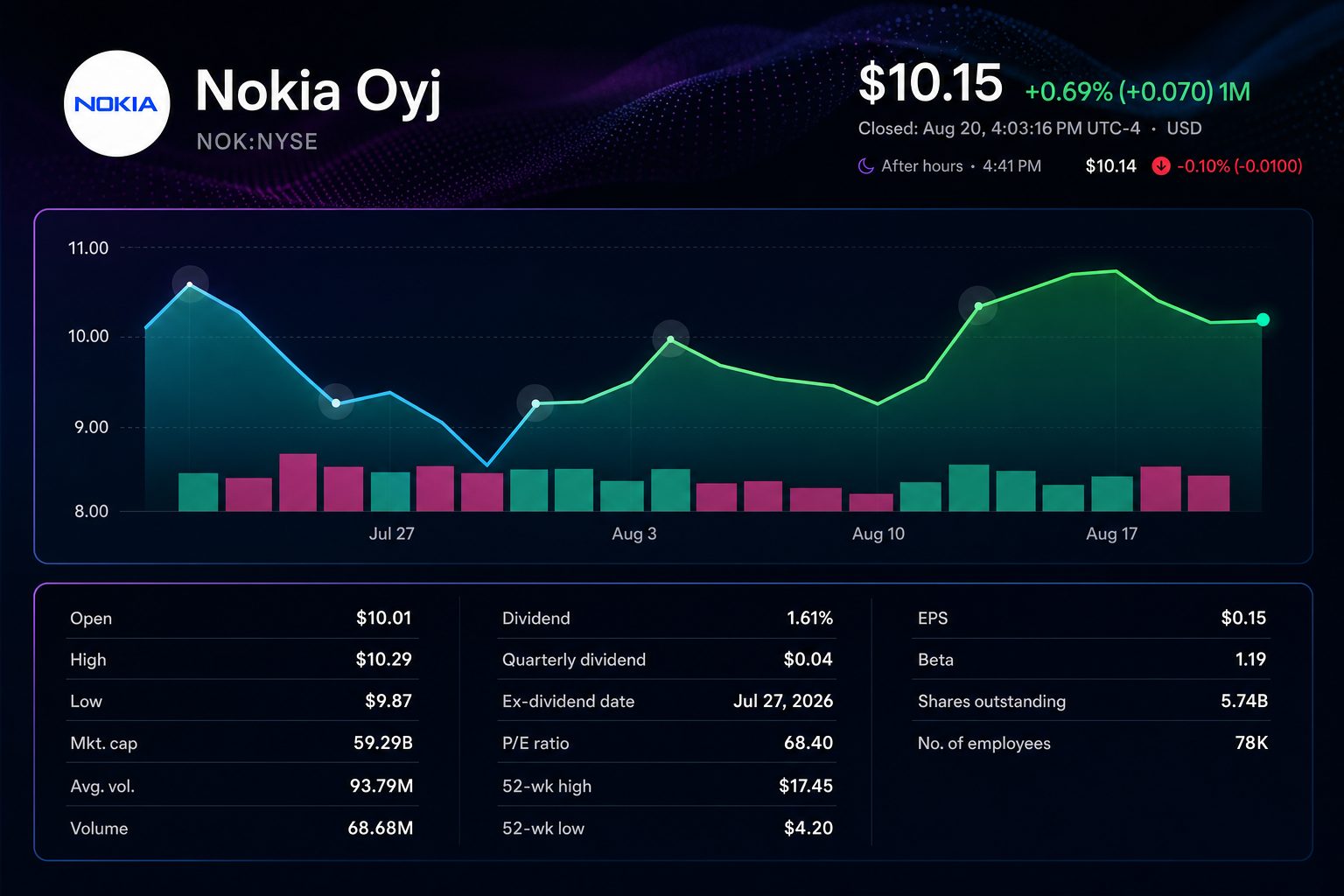Click the Aug 3 date axis label
The width and height of the screenshot is (1344, 896).
(x=634, y=534)
